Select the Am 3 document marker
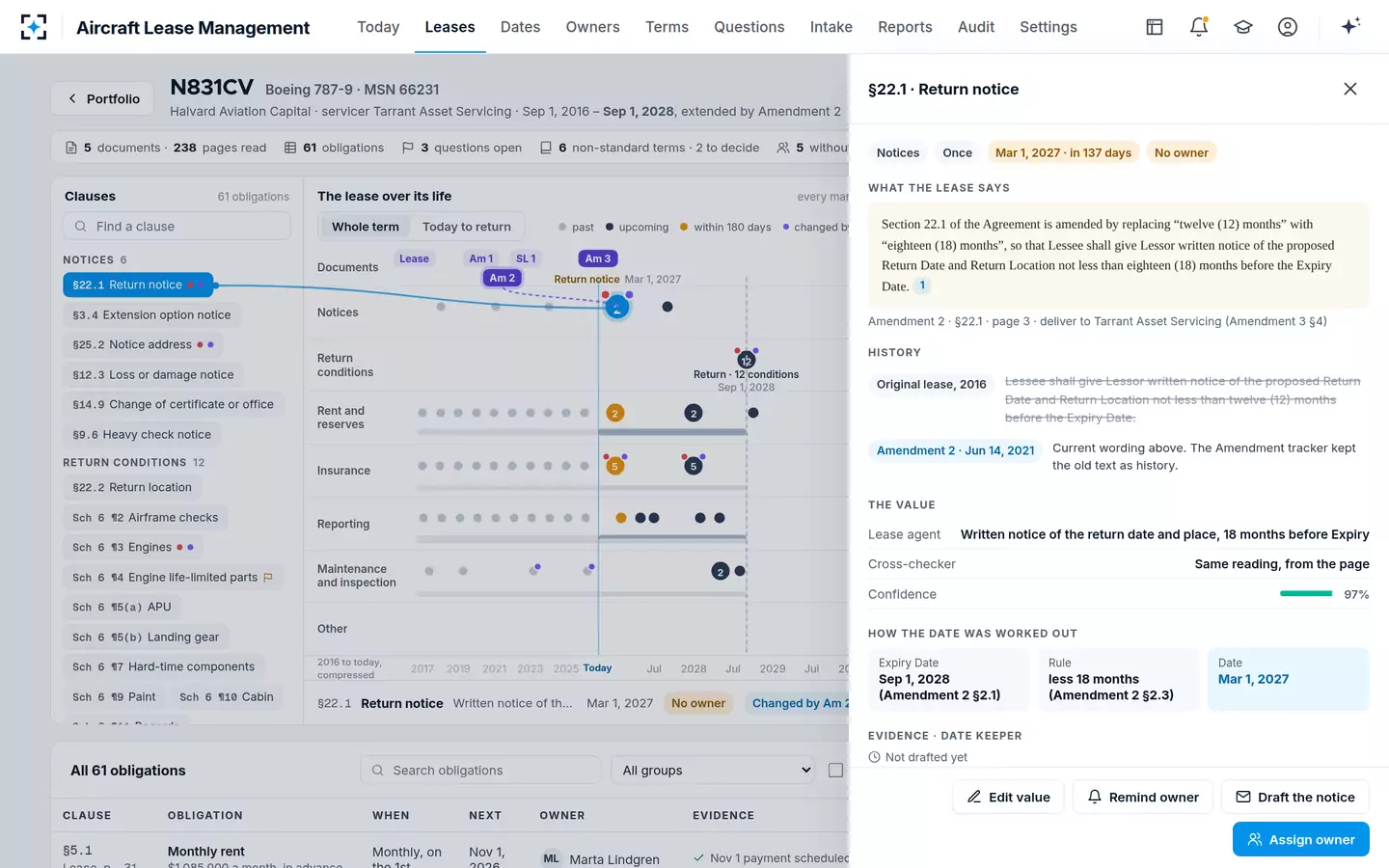The height and width of the screenshot is (868, 1389). pos(598,258)
